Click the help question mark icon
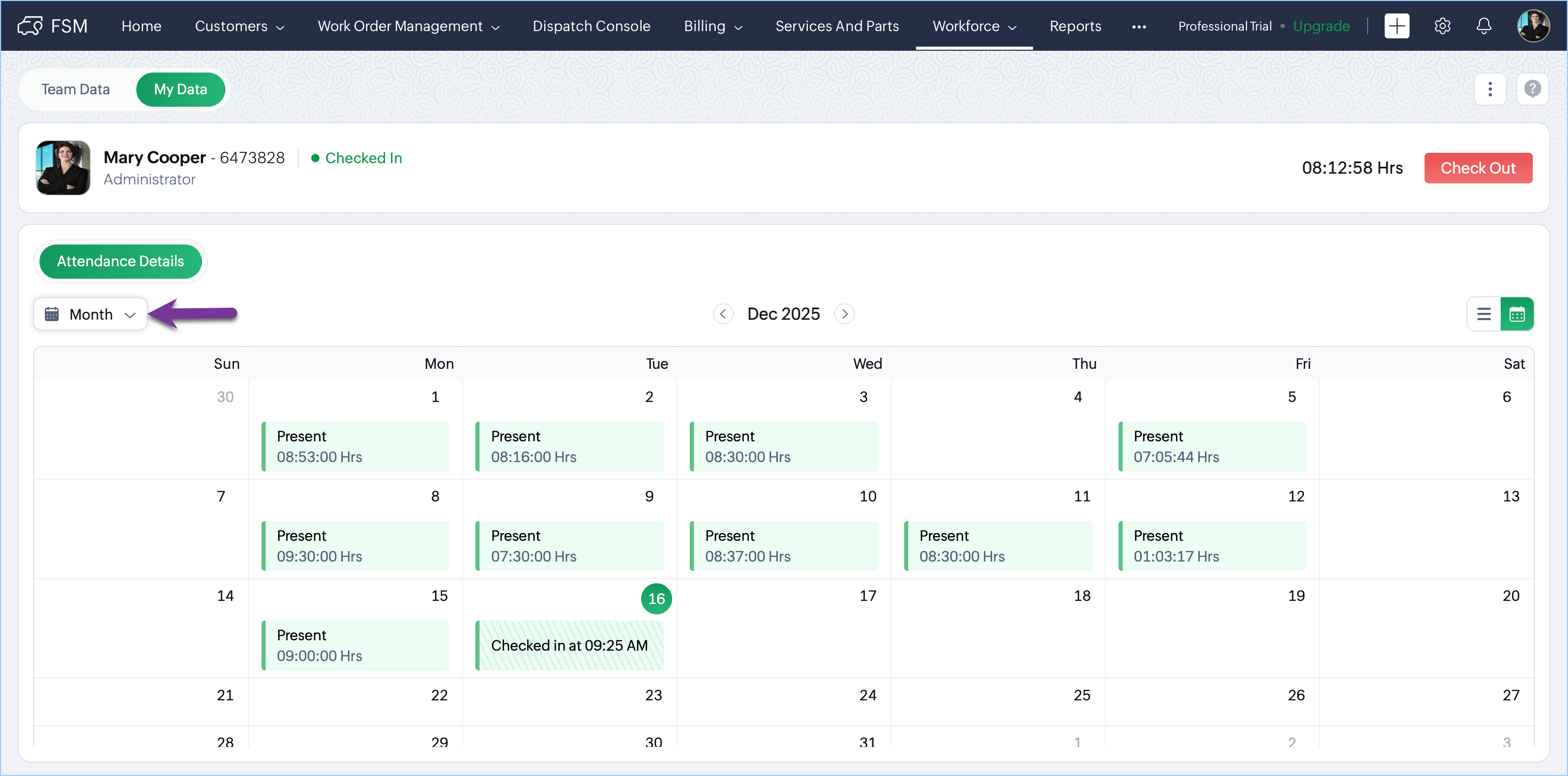1568x776 pixels. [x=1532, y=89]
